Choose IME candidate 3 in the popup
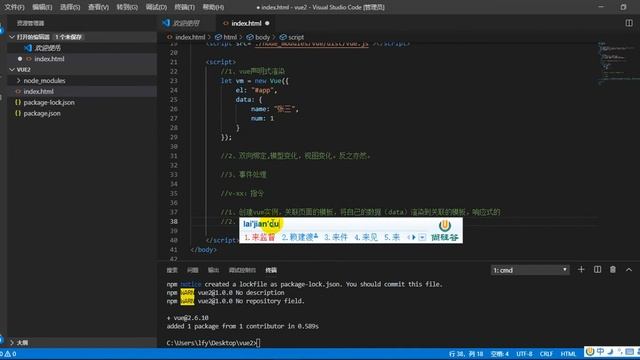640x360 pixels. pos(336,237)
